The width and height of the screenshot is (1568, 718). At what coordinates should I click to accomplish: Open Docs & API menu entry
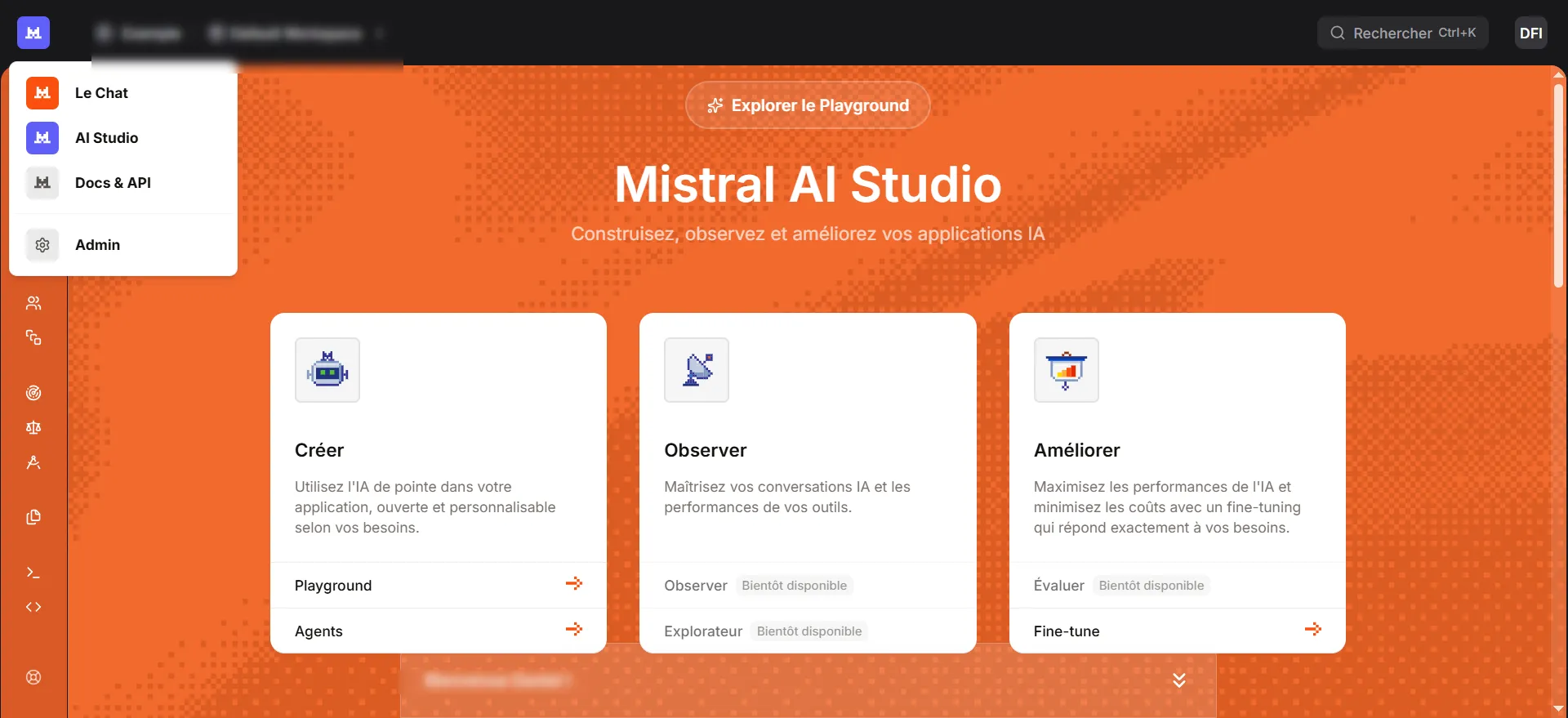pyautogui.click(x=123, y=183)
